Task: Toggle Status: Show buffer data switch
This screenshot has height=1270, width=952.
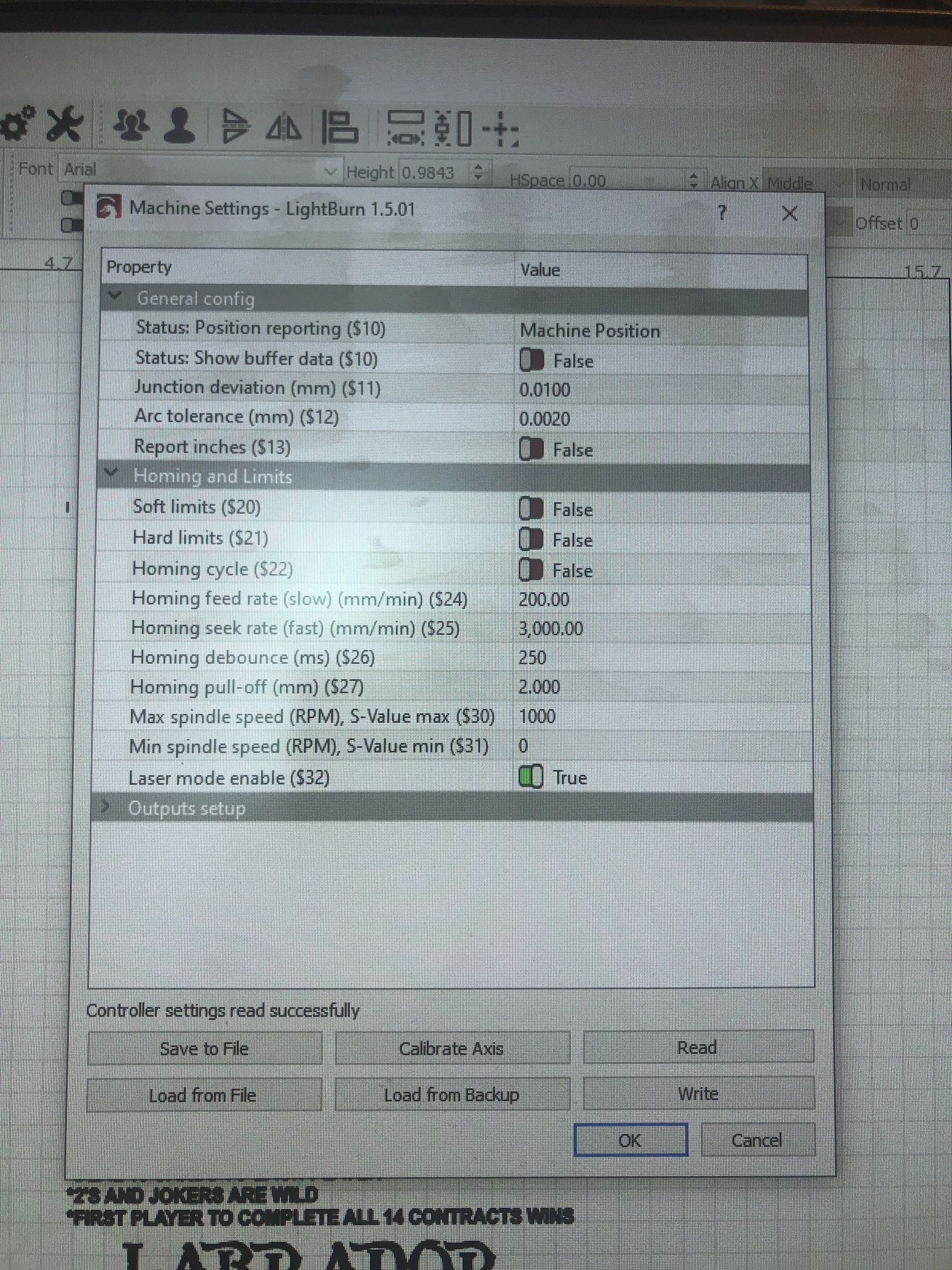Action: (x=531, y=360)
